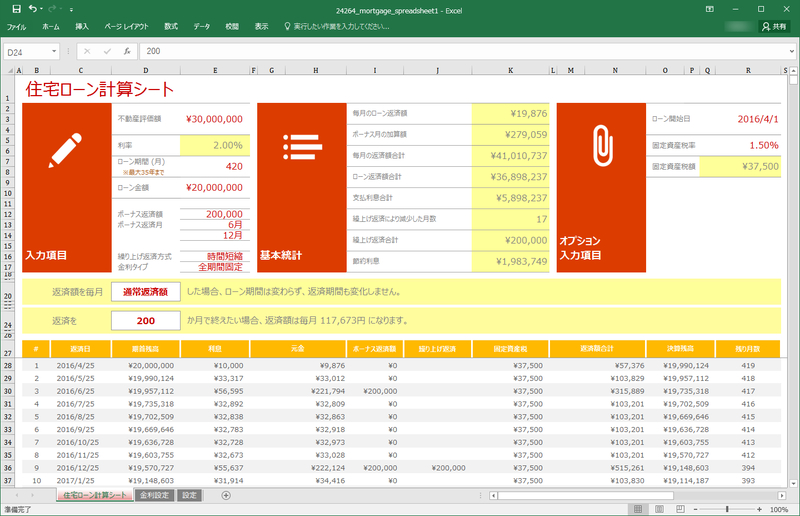Click the Select All corner triangle
The image size is (800, 516).
10,71
